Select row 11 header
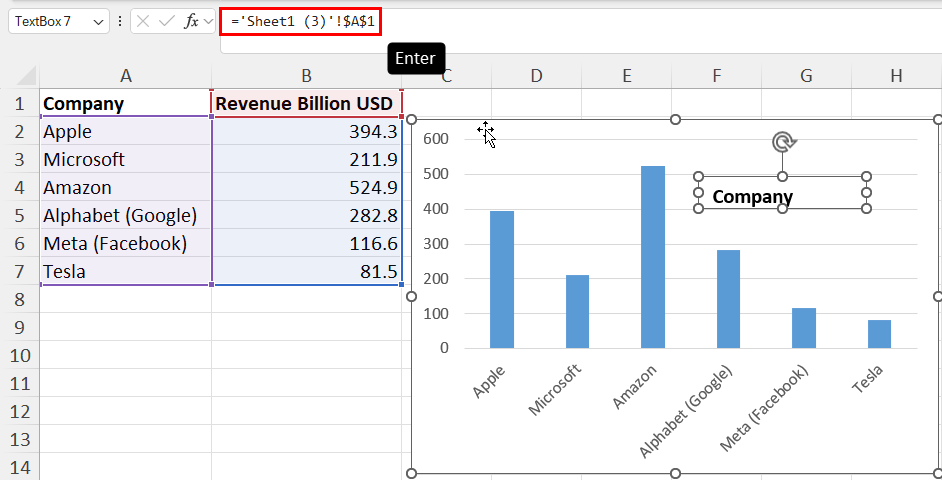The height and width of the screenshot is (480, 942). 20,383
